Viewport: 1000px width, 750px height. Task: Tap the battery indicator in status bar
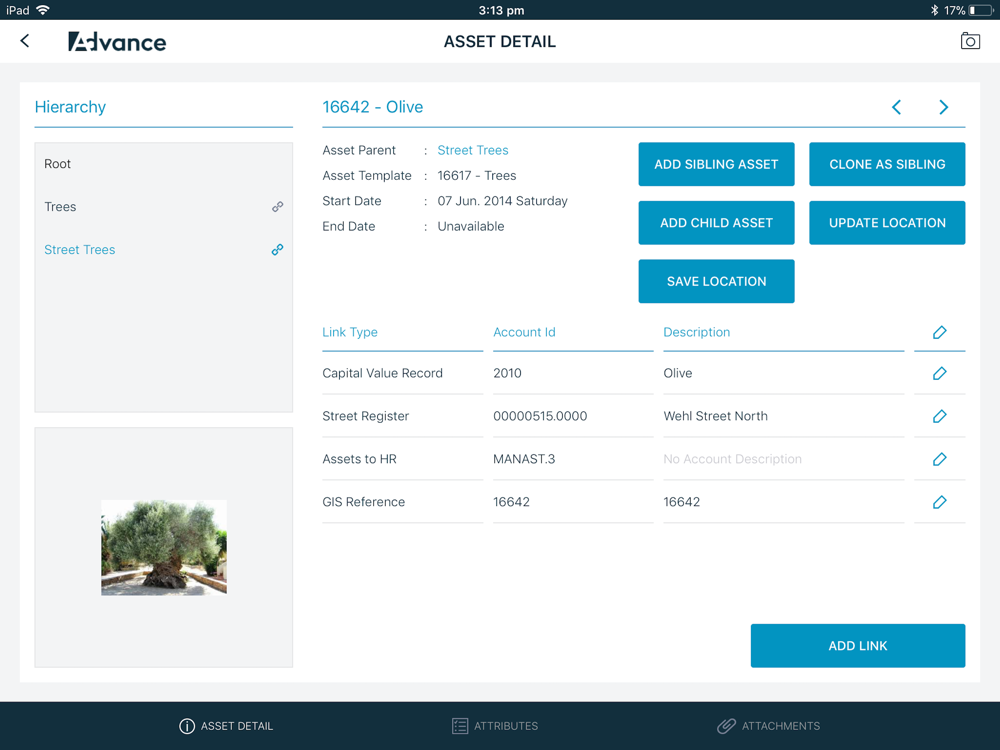point(981,10)
